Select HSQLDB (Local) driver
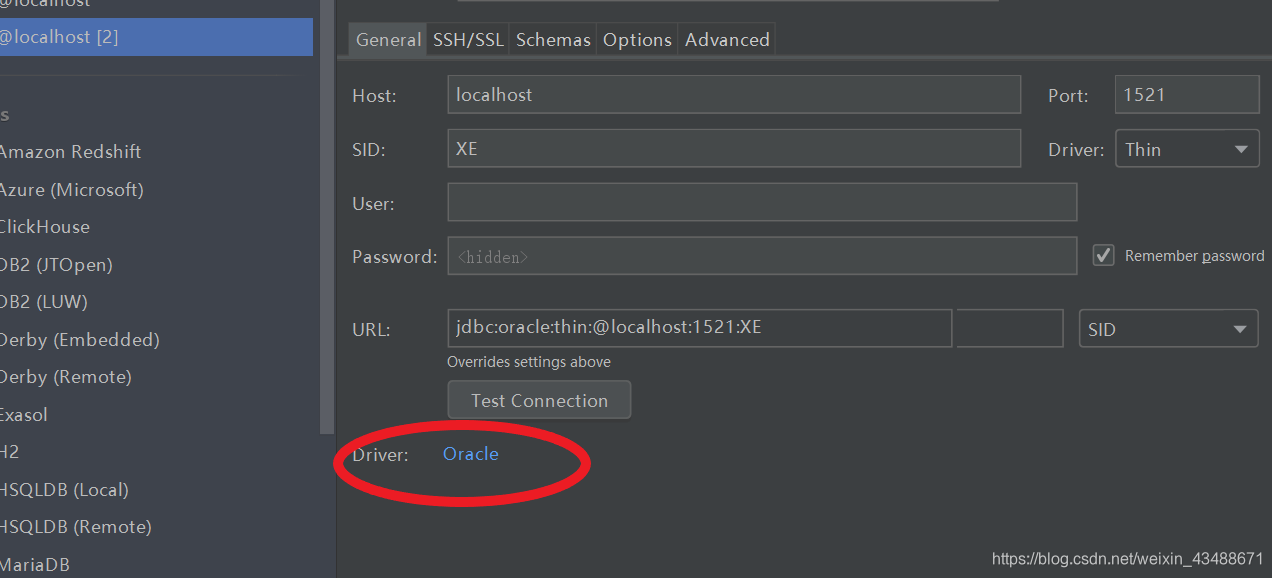The height and width of the screenshot is (578, 1272). tap(65, 490)
